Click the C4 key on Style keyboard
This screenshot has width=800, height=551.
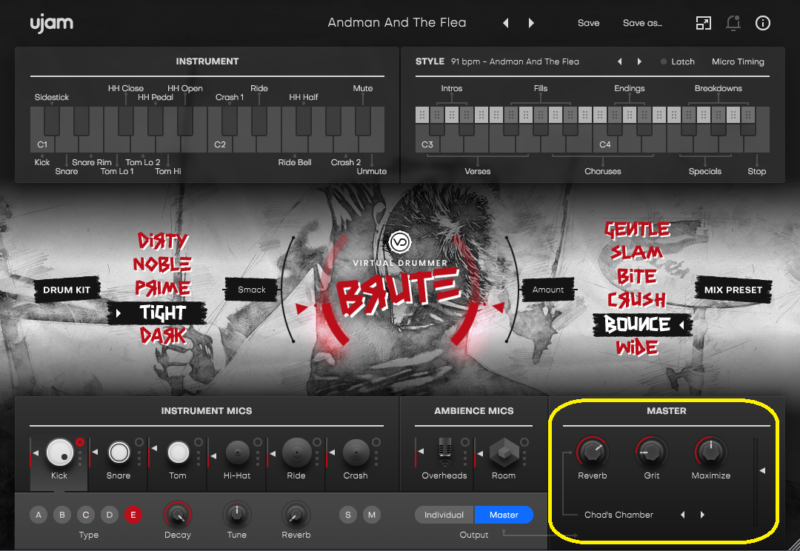pos(605,144)
